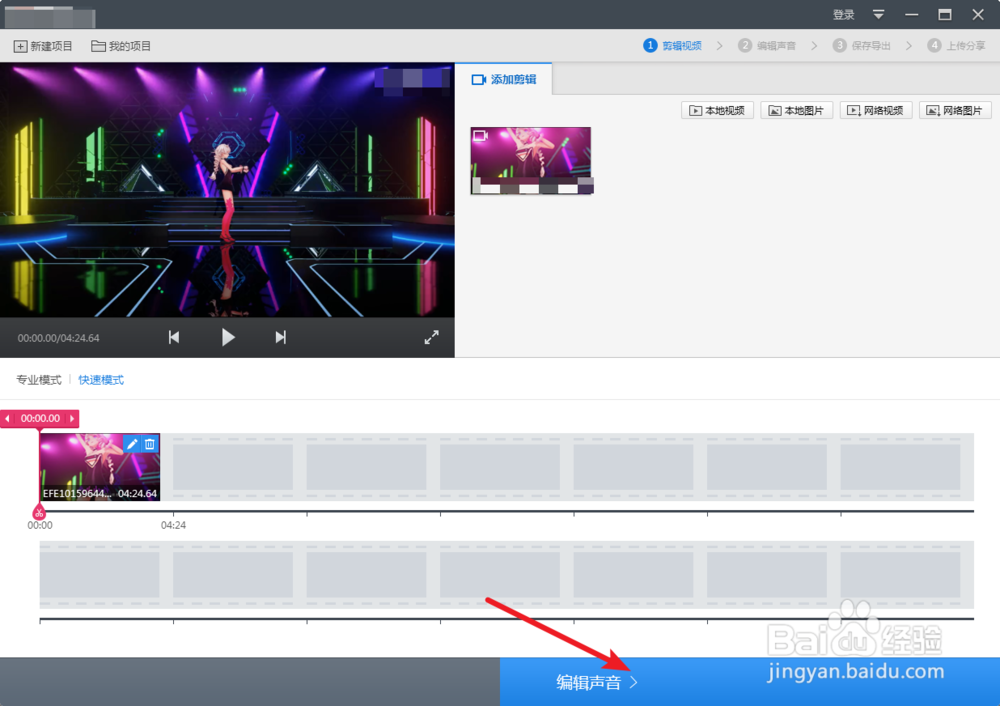Maximize the application window
Image resolution: width=1000 pixels, height=706 pixels.
[x=945, y=14]
